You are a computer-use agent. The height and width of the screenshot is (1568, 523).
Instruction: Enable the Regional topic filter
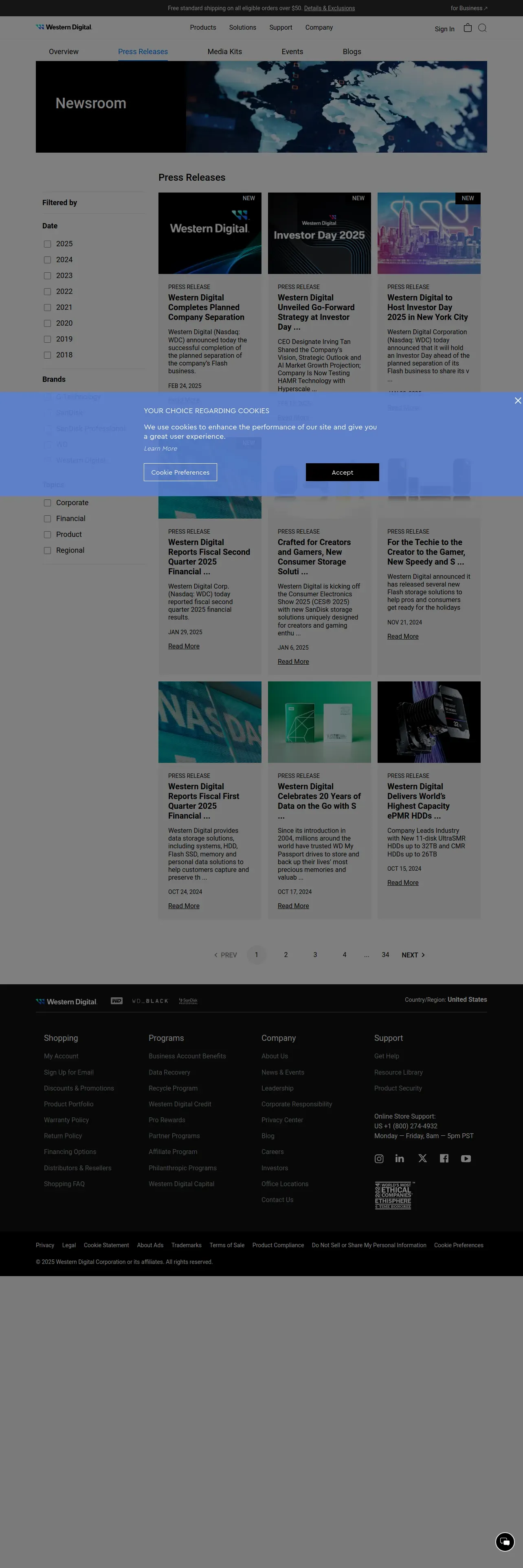click(x=48, y=550)
